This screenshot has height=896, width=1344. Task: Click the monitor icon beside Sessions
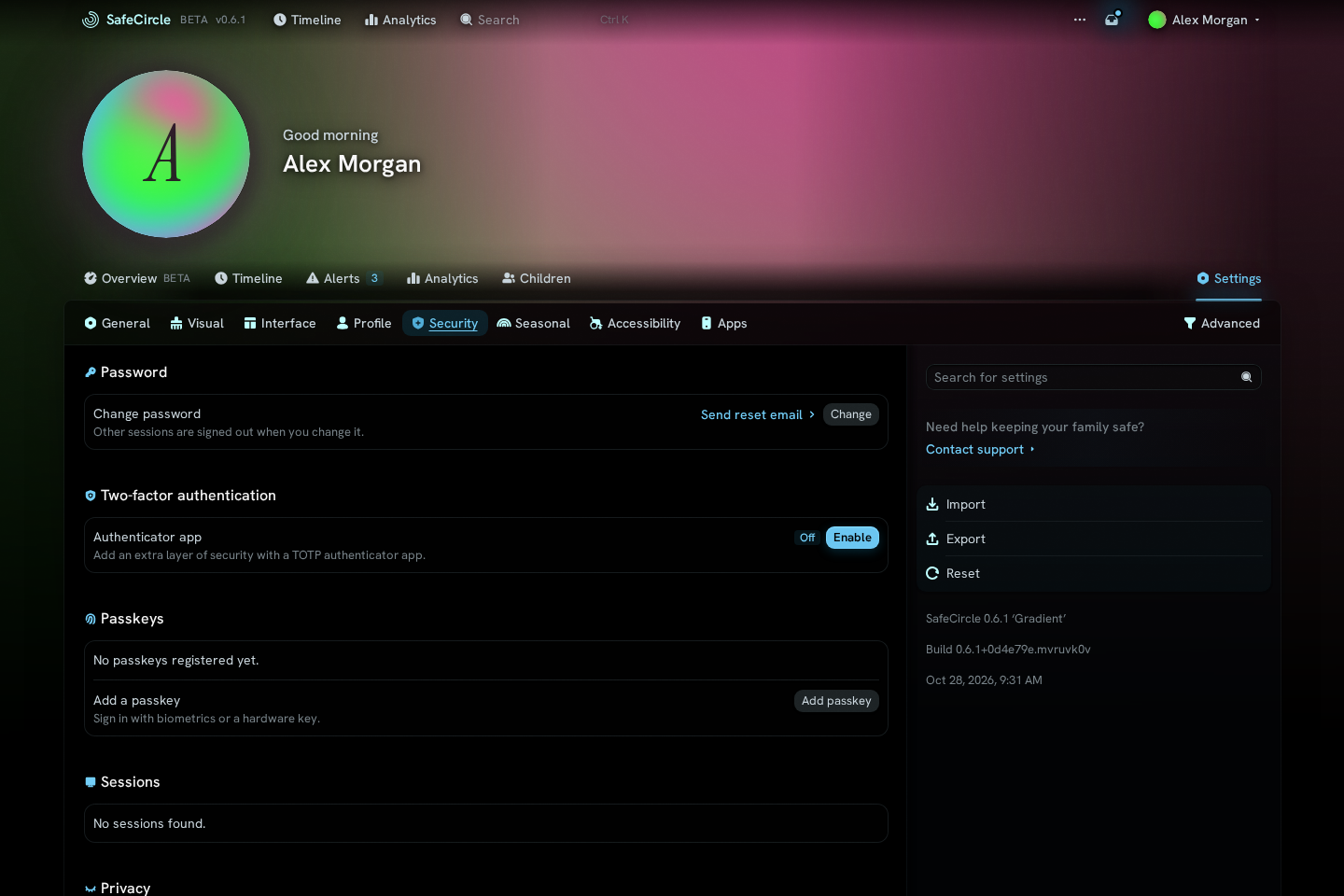tap(91, 782)
